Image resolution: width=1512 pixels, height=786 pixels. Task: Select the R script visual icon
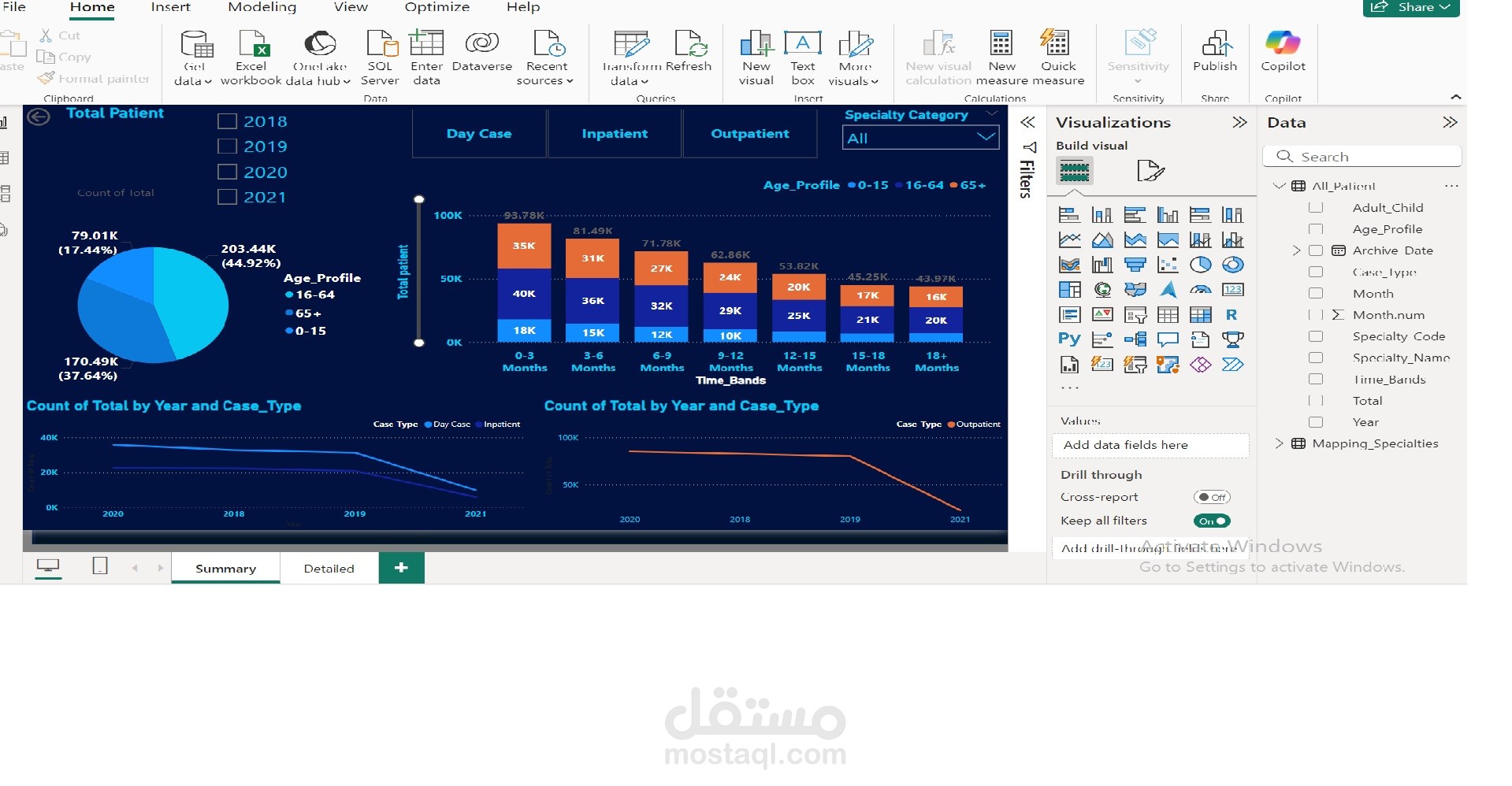1232,315
